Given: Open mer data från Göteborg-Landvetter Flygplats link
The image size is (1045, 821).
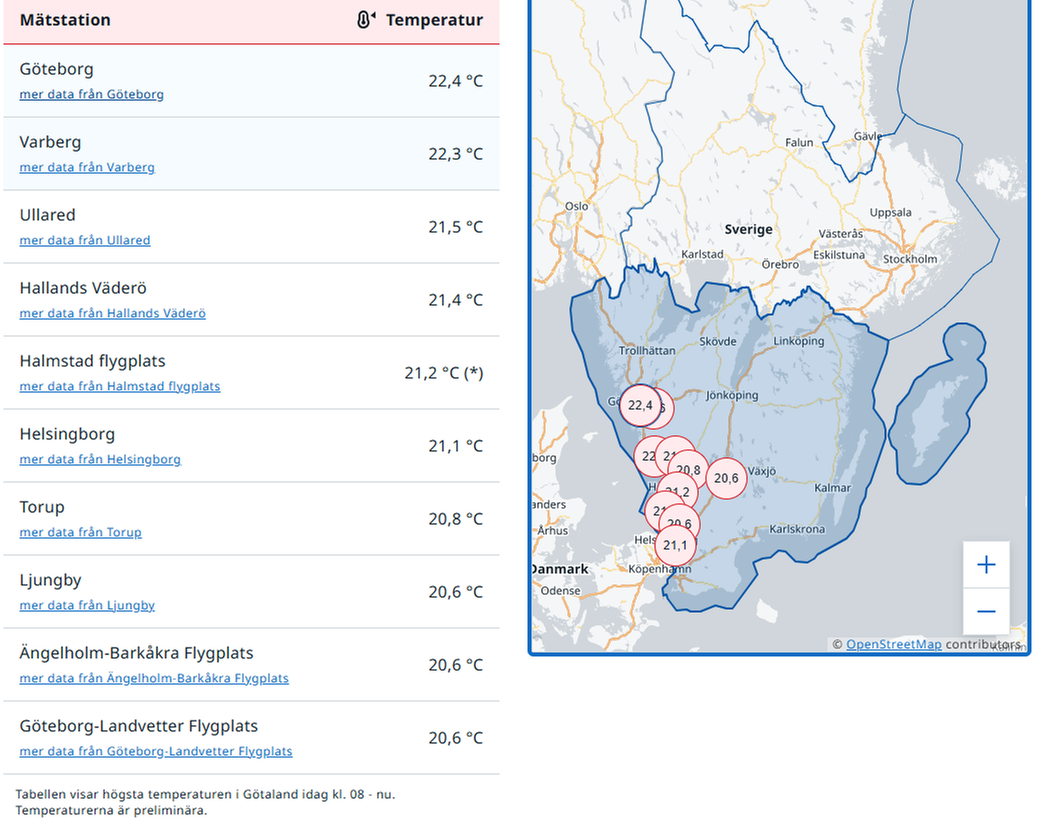Looking at the screenshot, I should tap(156, 751).
